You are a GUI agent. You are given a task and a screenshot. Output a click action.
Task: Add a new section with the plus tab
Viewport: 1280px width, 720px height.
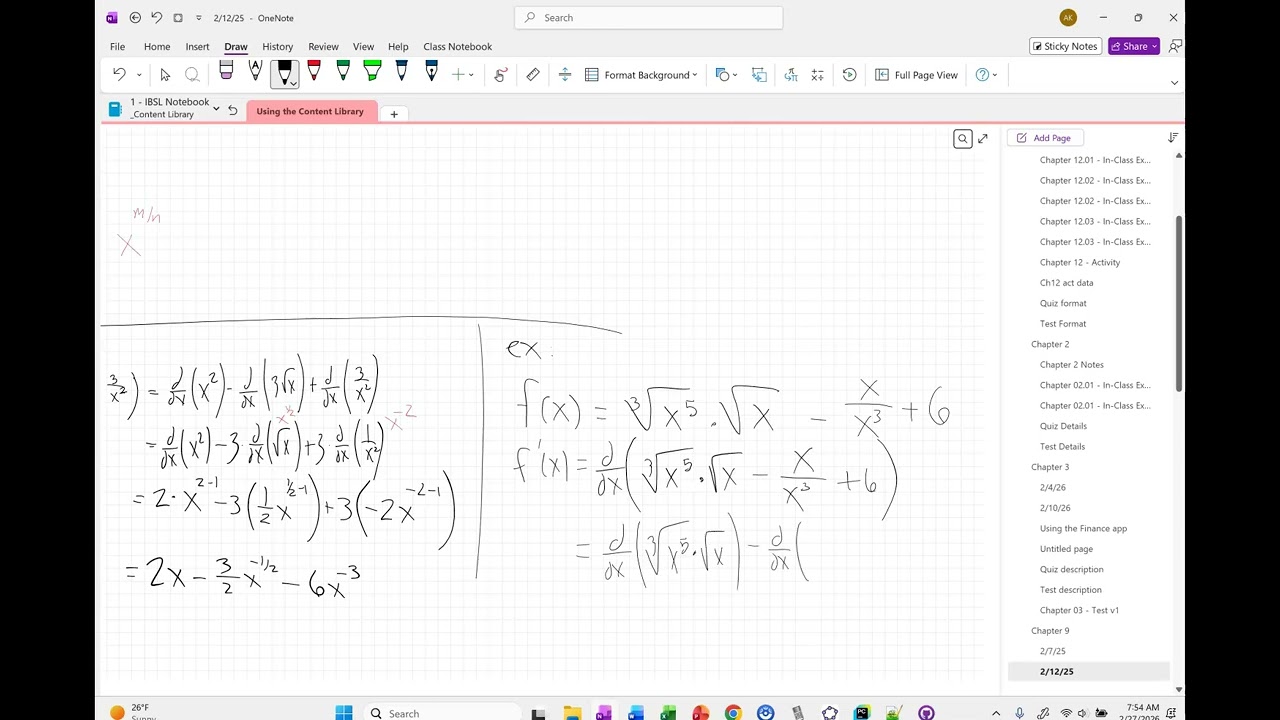point(394,113)
